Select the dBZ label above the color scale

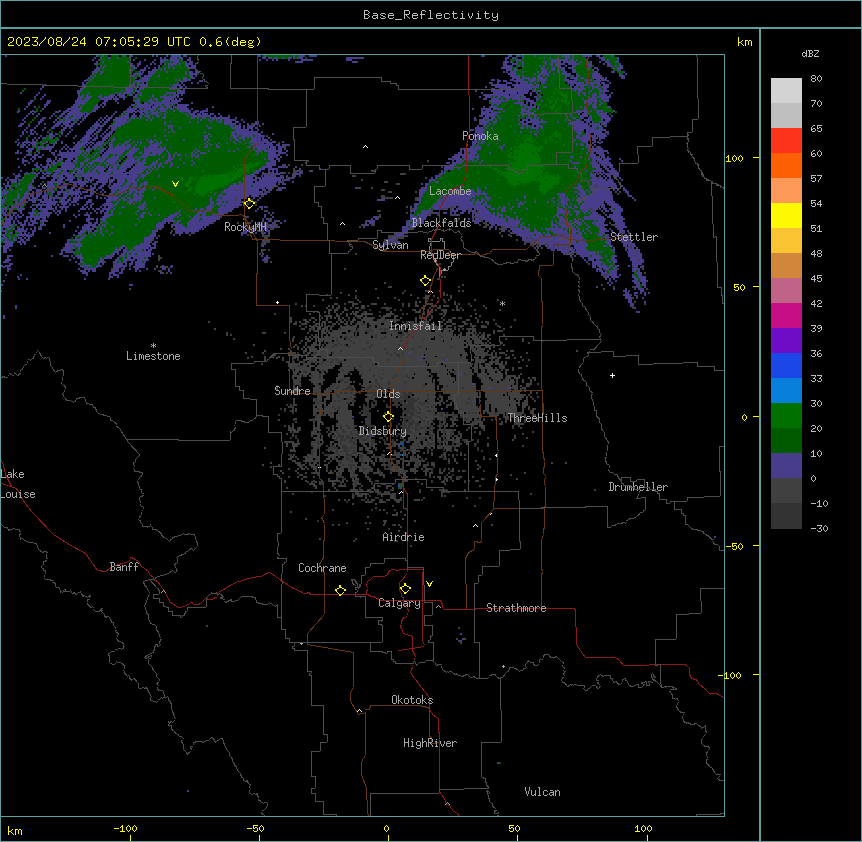tap(810, 54)
